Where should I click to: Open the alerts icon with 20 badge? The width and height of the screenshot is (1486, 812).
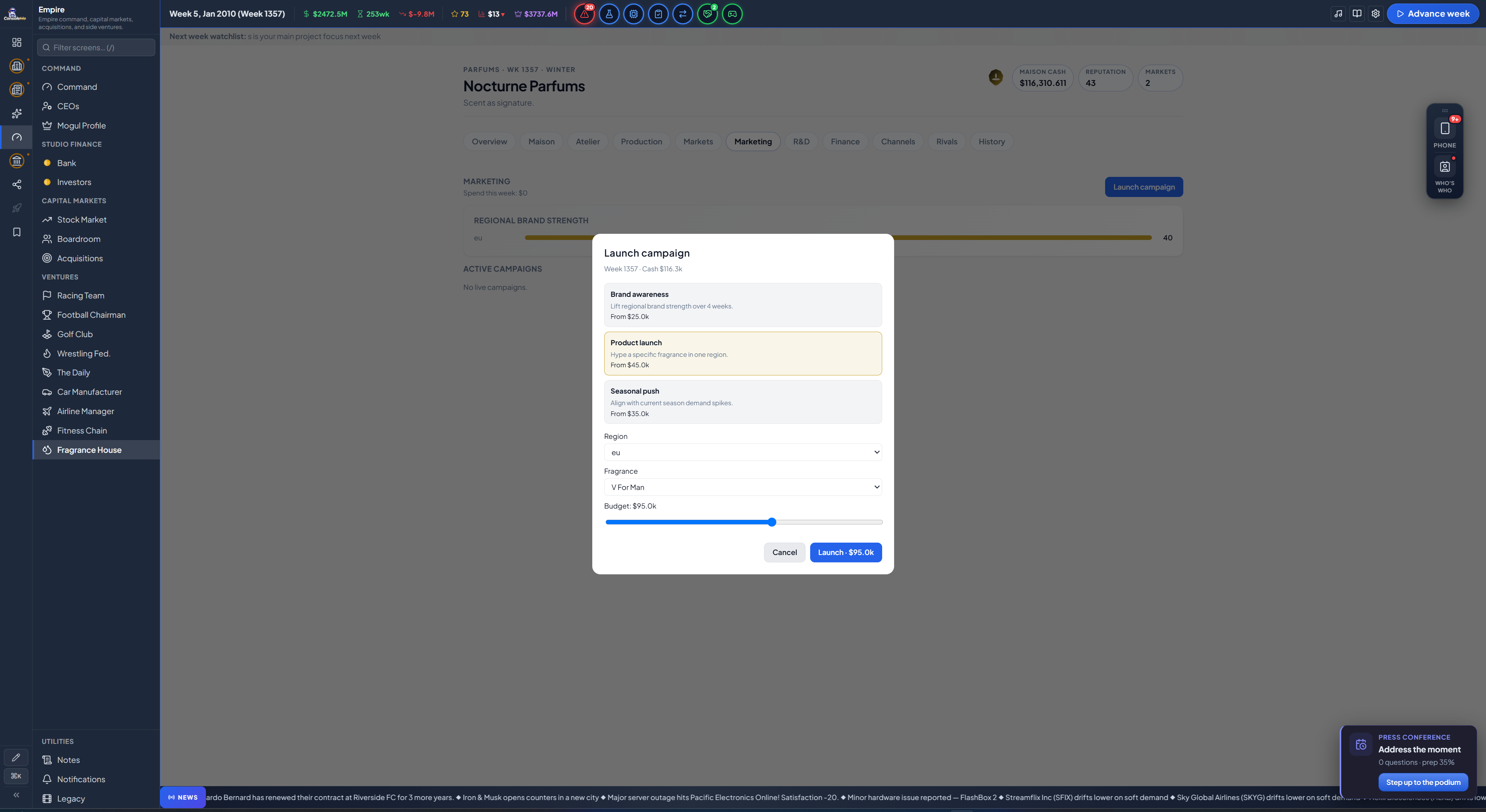tap(584, 14)
